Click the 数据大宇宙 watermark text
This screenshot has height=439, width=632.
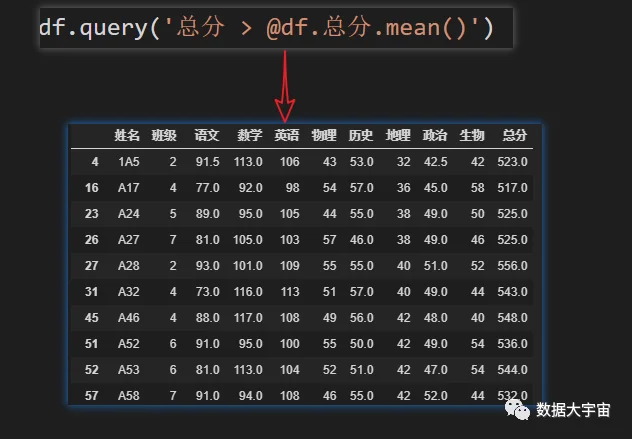coord(573,410)
